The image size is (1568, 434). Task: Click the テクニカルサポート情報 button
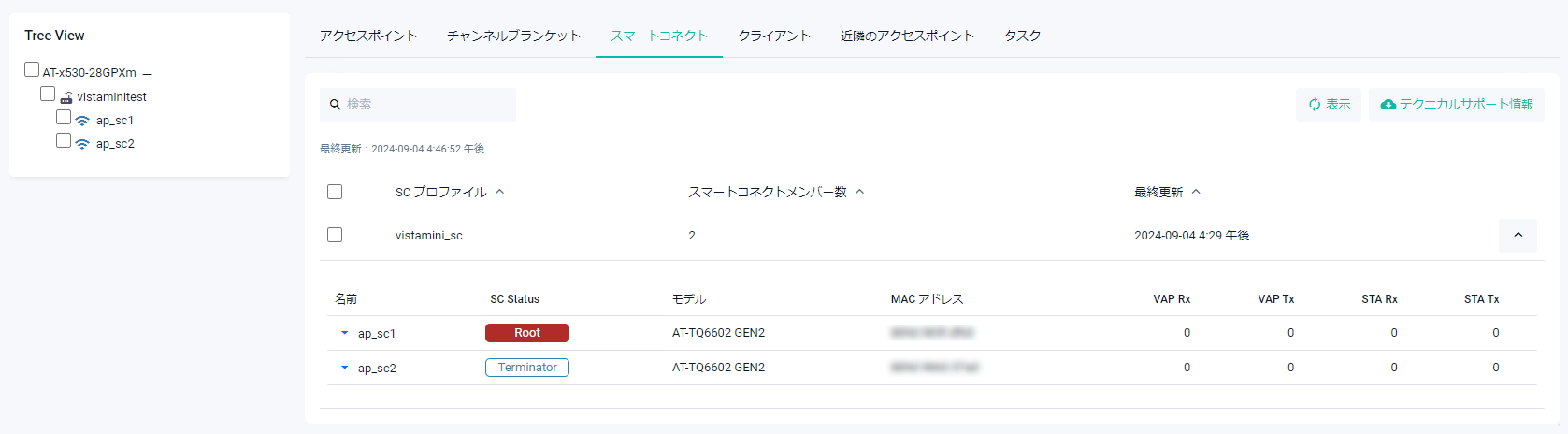point(1457,105)
